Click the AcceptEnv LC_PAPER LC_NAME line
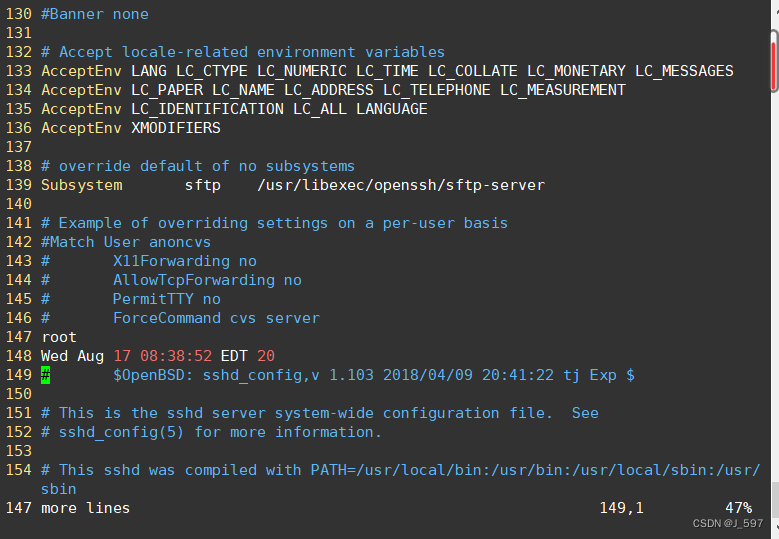The width and height of the screenshot is (779, 539). pyautogui.click(x=333, y=90)
